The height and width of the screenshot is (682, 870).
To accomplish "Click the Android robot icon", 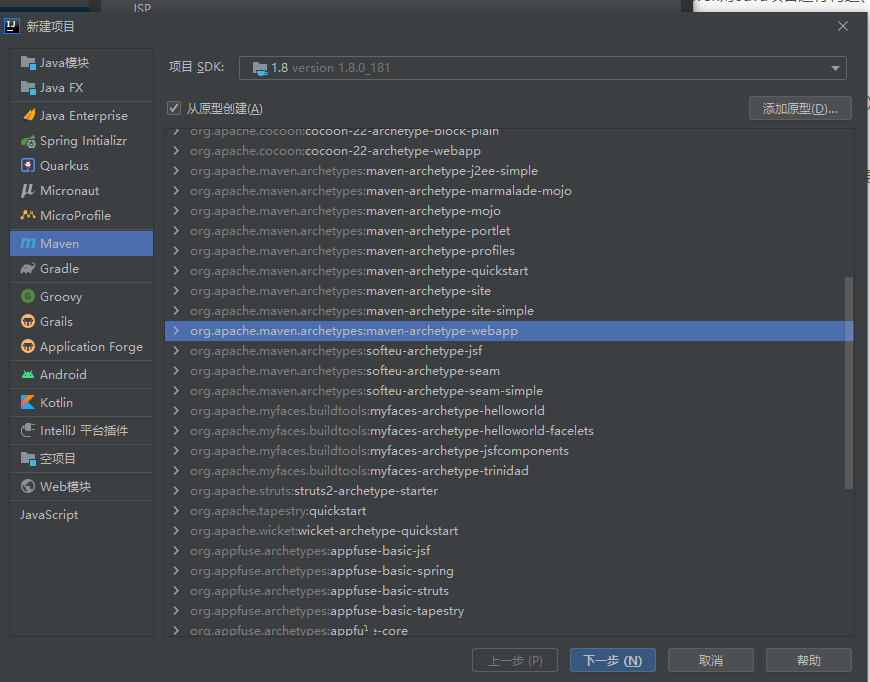I will click(x=28, y=375).
